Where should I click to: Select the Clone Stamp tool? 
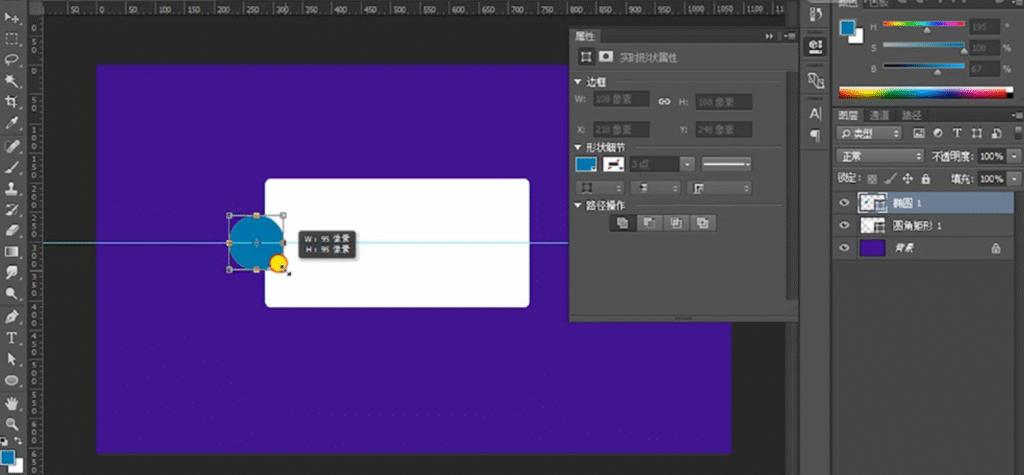[12, 189]
